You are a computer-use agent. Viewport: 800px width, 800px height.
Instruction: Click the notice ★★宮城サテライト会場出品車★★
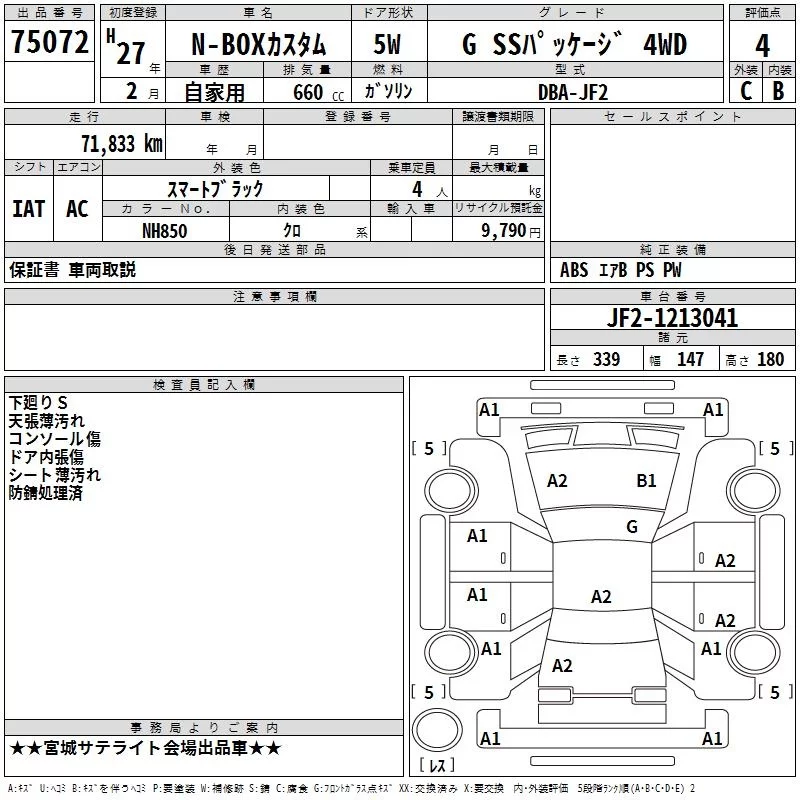(x=145, y=748)
